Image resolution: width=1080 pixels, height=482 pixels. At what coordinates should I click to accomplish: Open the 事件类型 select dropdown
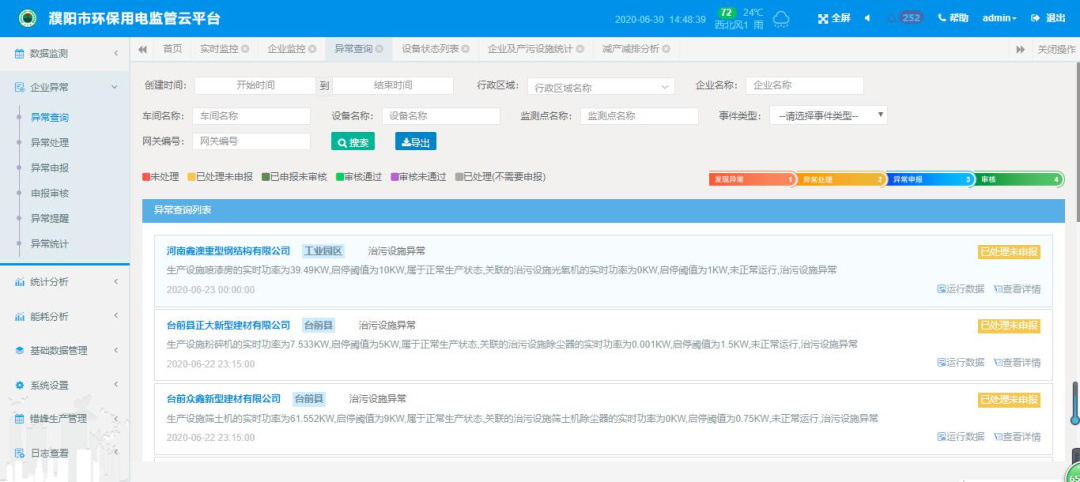(x=828, y=116)
